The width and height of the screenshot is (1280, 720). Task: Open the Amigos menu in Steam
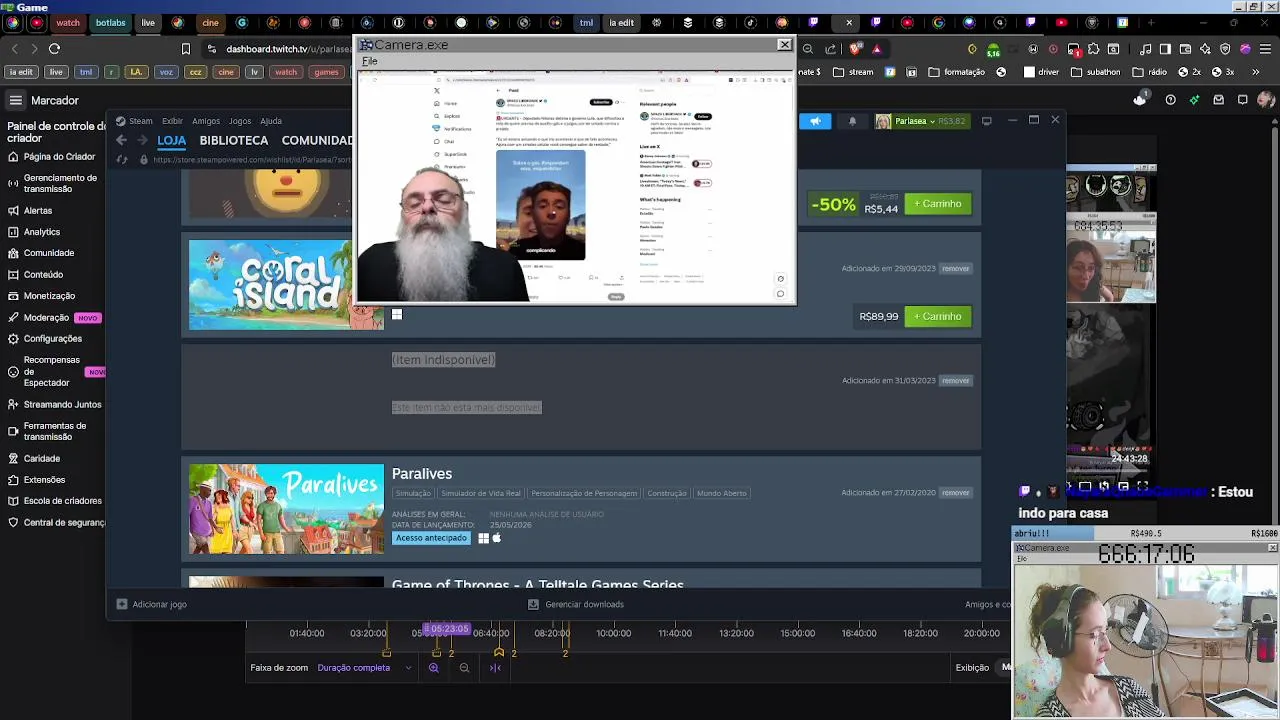point(206,121)
